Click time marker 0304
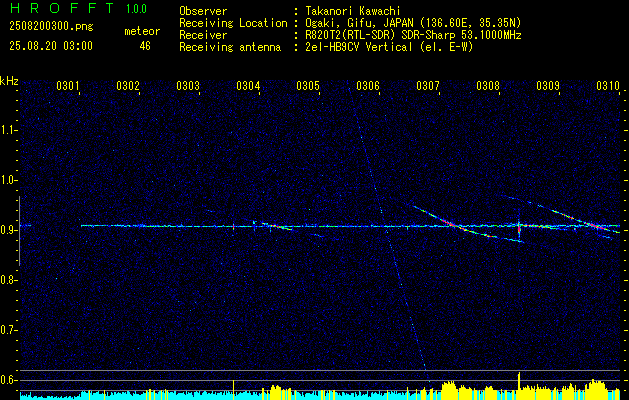This screenshot has height=400, width=629. point(248,86)
